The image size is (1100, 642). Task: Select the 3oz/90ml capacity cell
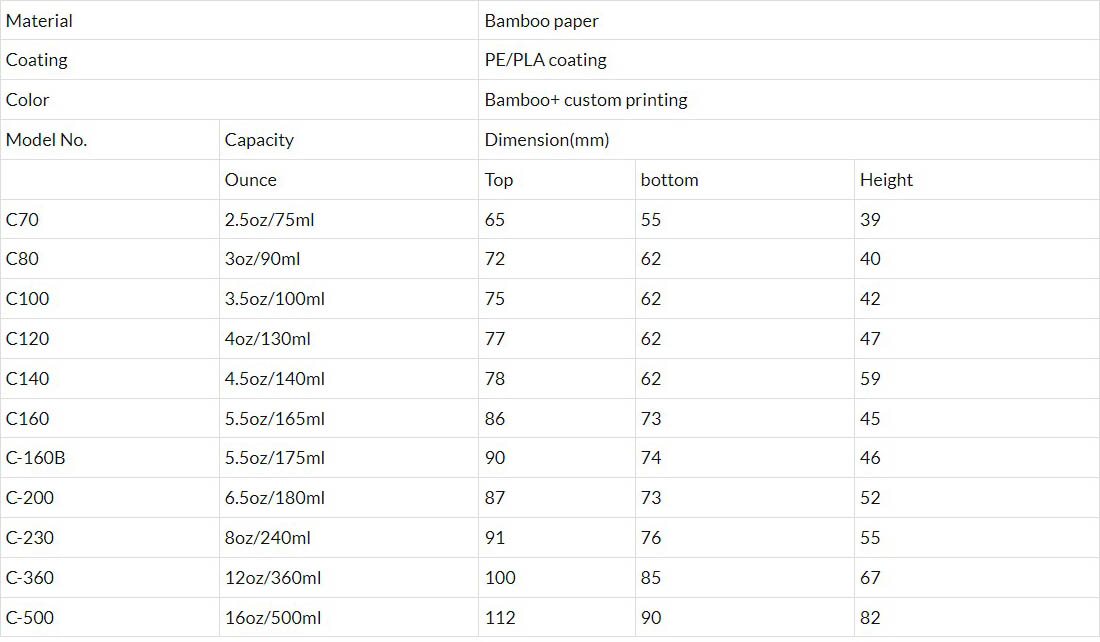[262, 259]
